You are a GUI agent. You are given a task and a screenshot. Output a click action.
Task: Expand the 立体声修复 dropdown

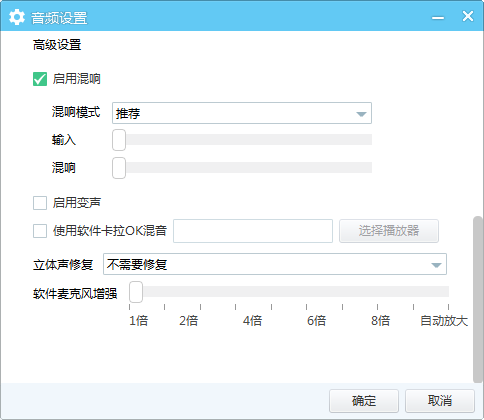275,264
